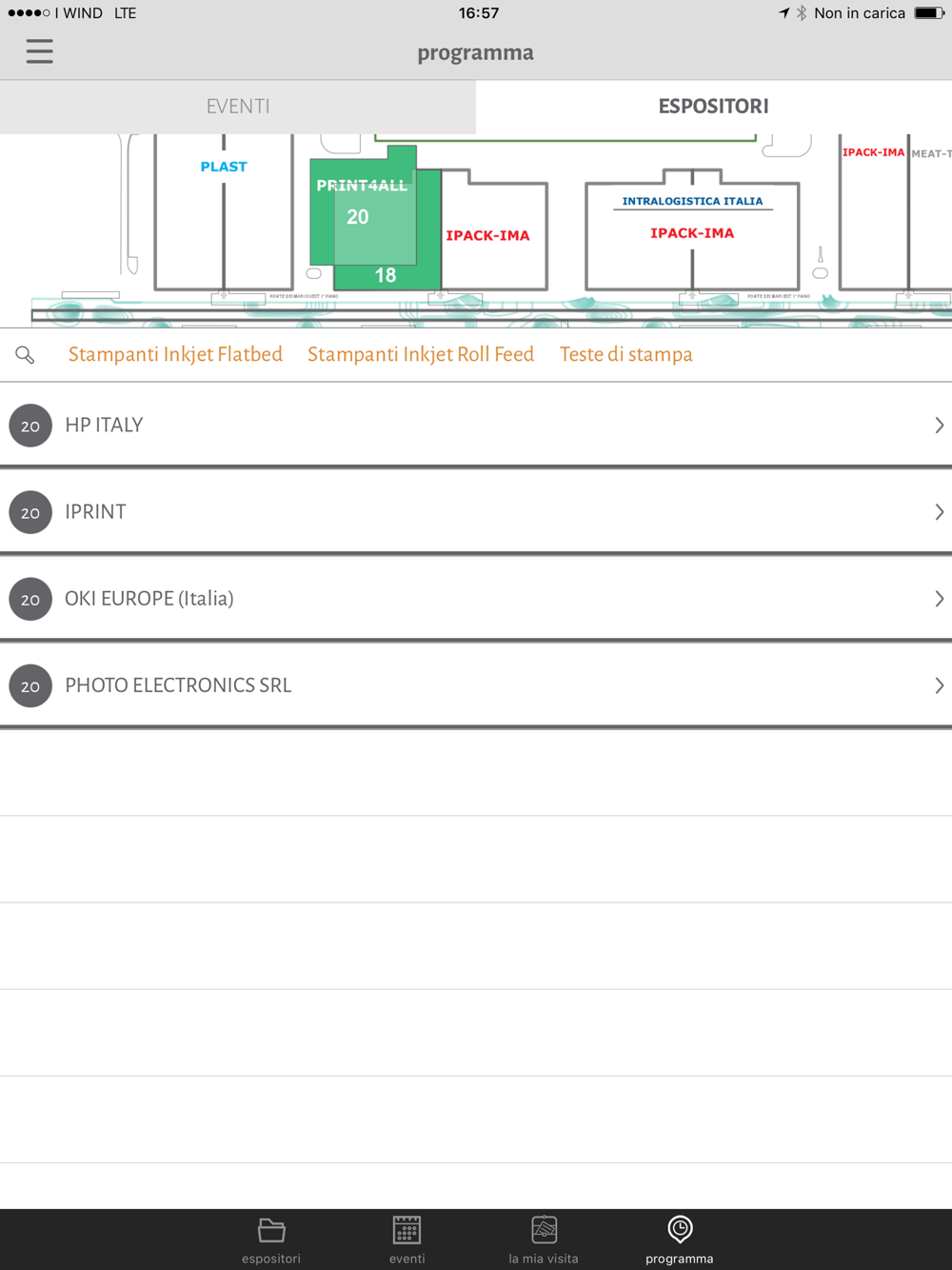952x1270 pixels.
Task: Switch to the EVENTI tab
Action: (x=238, y=107)
